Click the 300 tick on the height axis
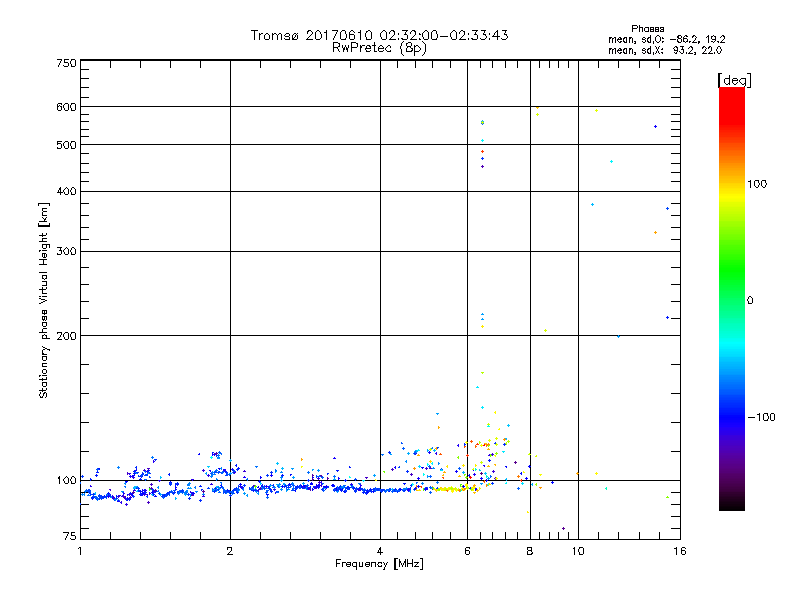The width and height of the screenshot is (800, 600). pos(66,251)
